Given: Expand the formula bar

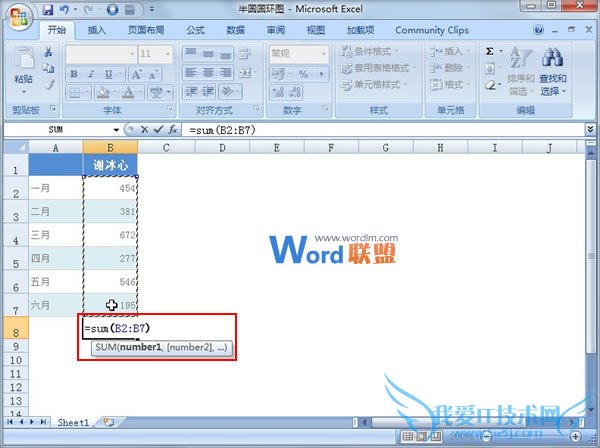Looking at the screenshot, I should [x=590, y=130].
